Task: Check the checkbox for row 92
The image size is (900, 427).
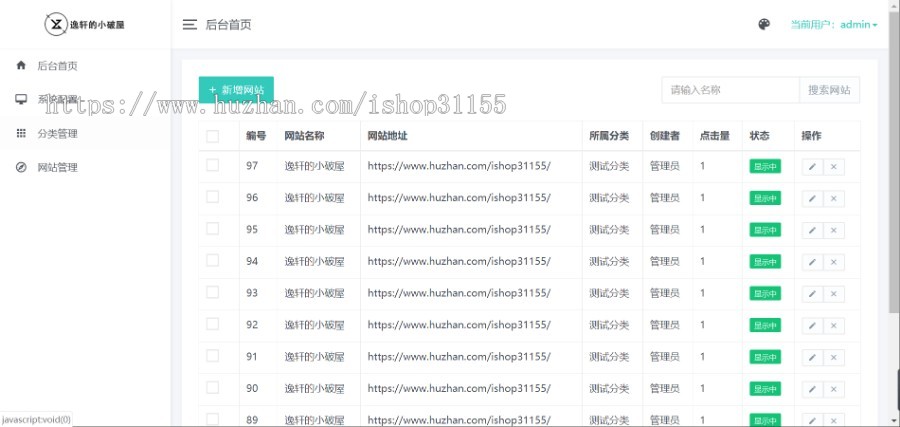Action: click(x=212, y=324)
